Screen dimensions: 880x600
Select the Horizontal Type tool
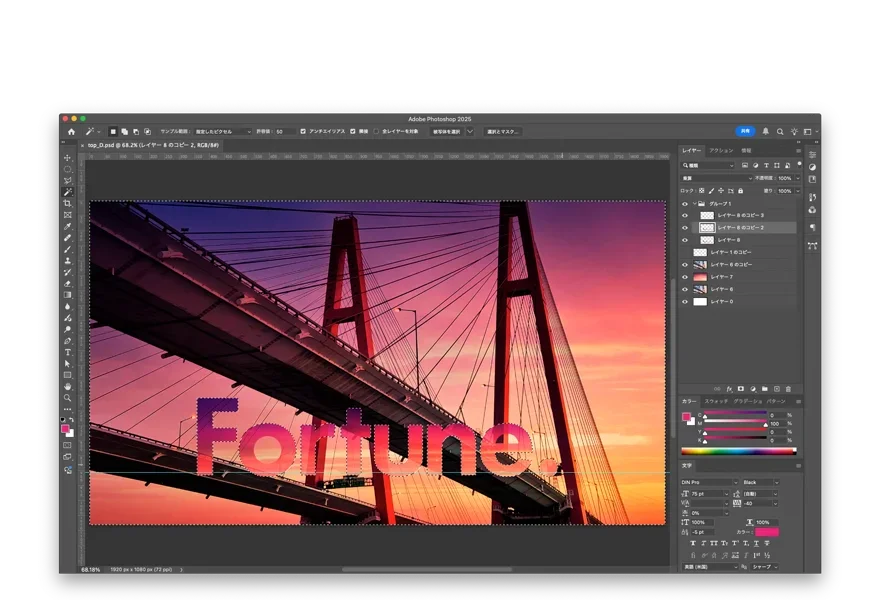68,352
